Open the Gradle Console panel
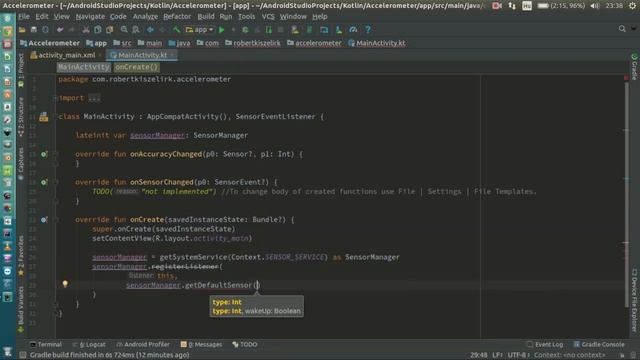This screenshot has width=640, height=360. tap(599, 344)
